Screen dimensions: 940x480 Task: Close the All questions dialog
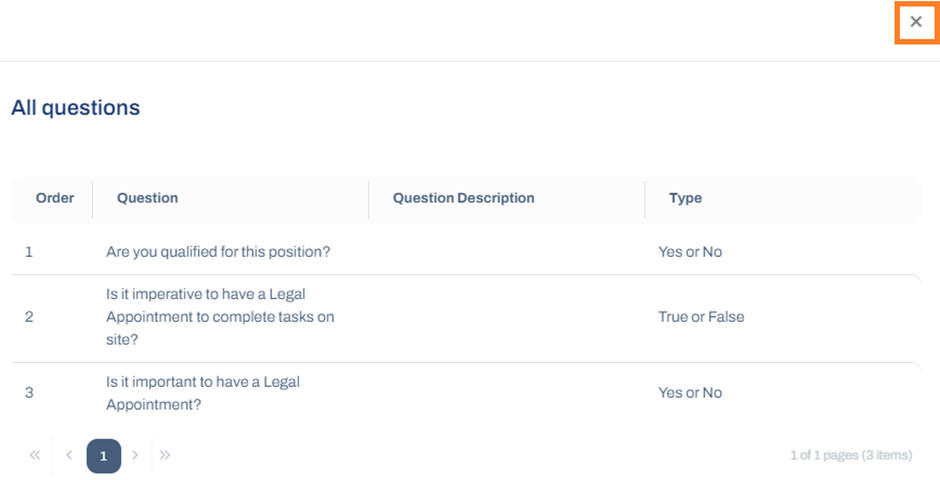pos(915,22)
